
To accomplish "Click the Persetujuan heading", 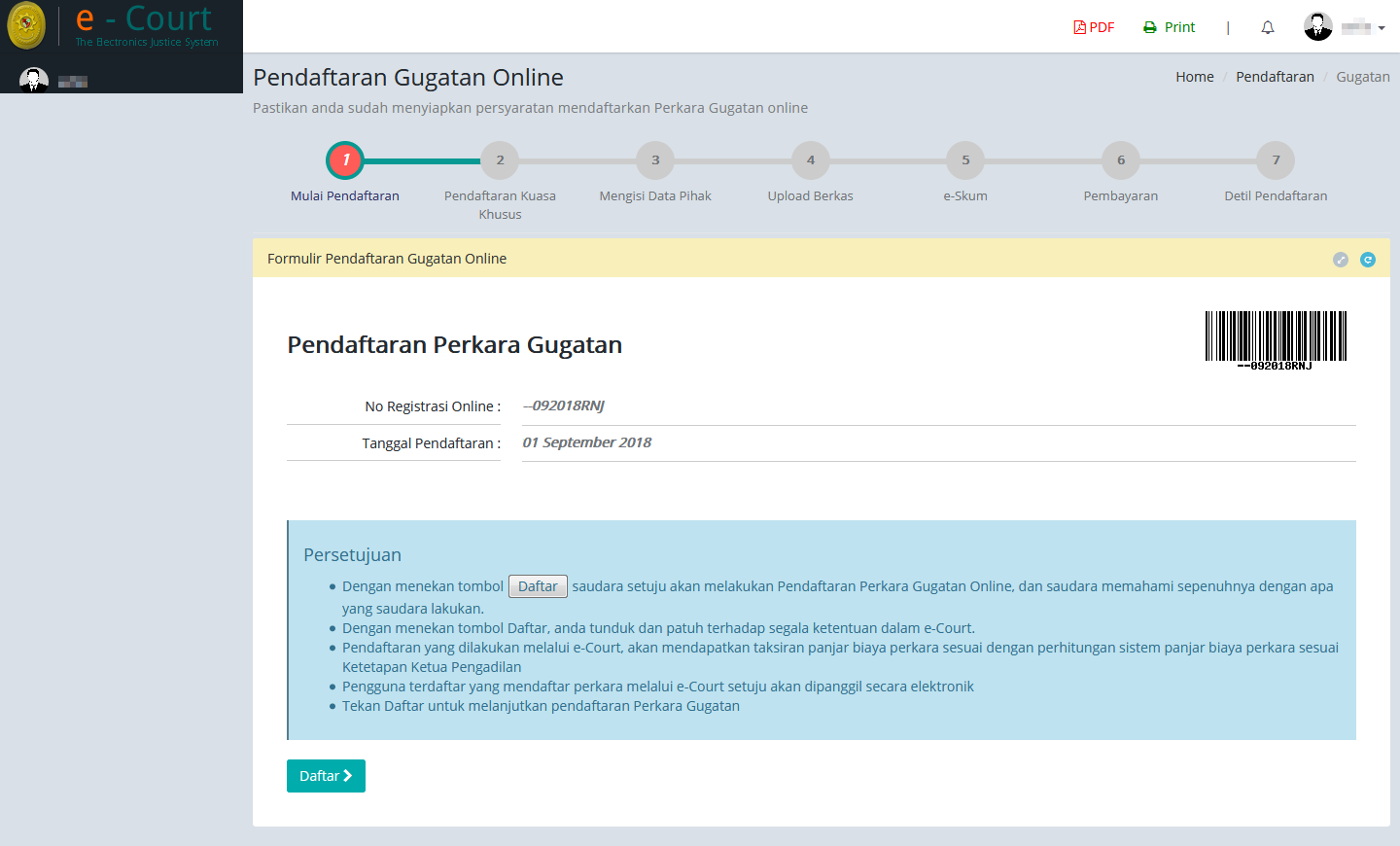I will (352, 555).
